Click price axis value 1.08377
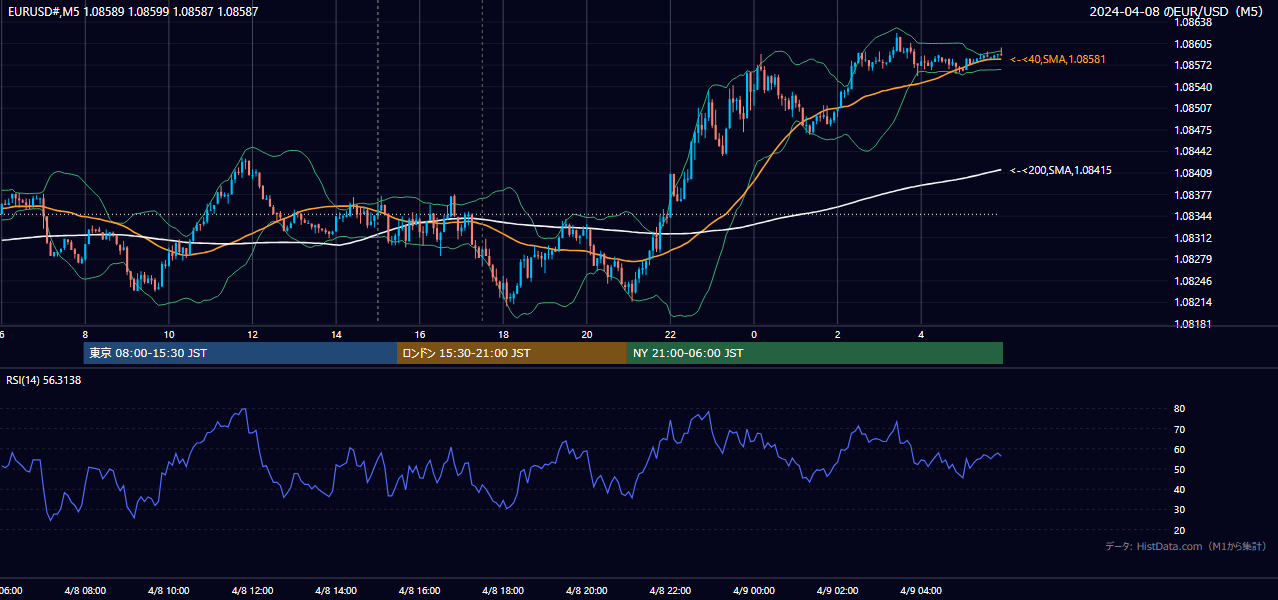Image resolution: width=1278 pixels, height=600 pixels. click(1193, 195)
